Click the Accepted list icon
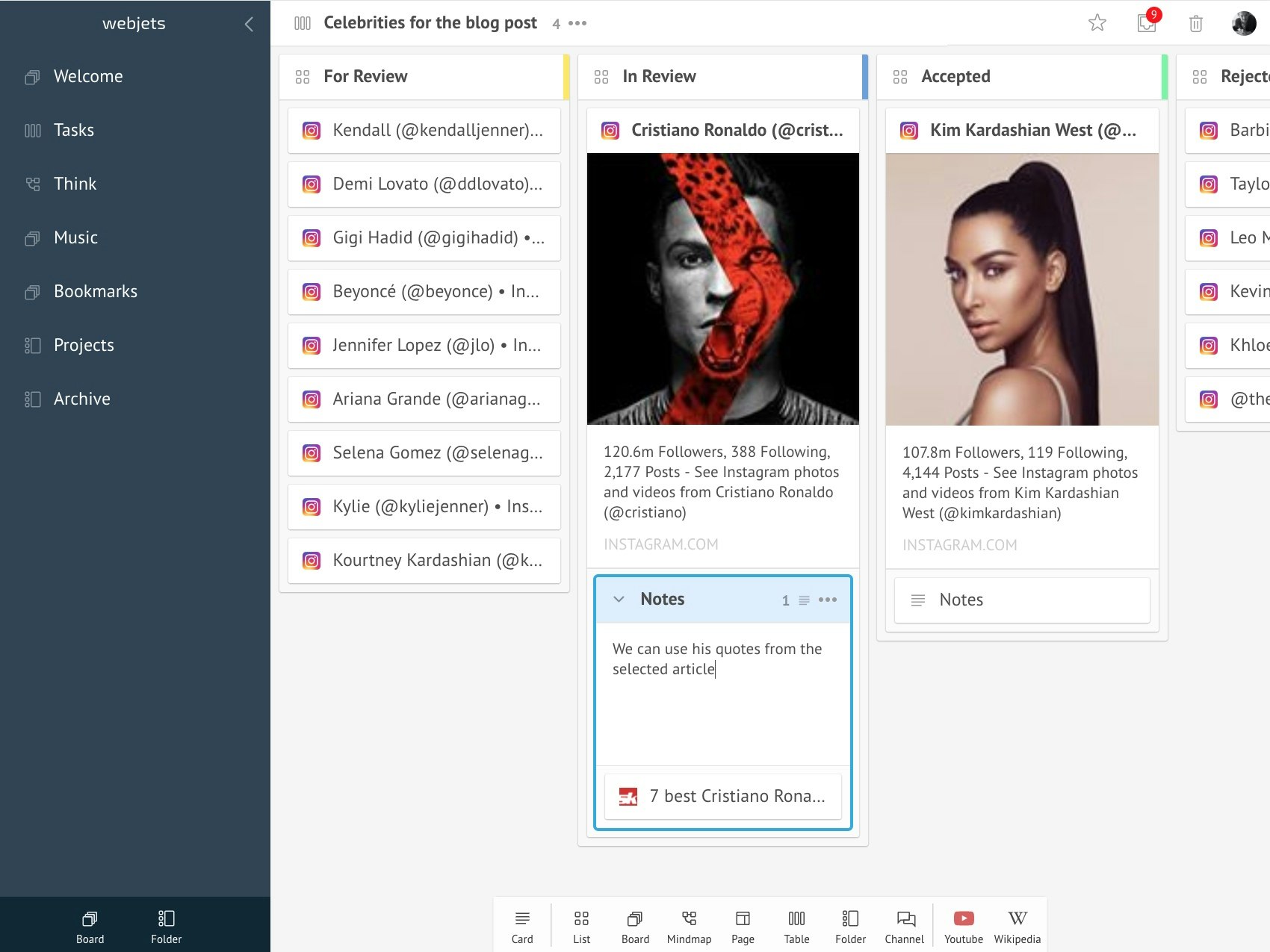This screenshot has height=952, width=1270. click(x=900, y=77)
